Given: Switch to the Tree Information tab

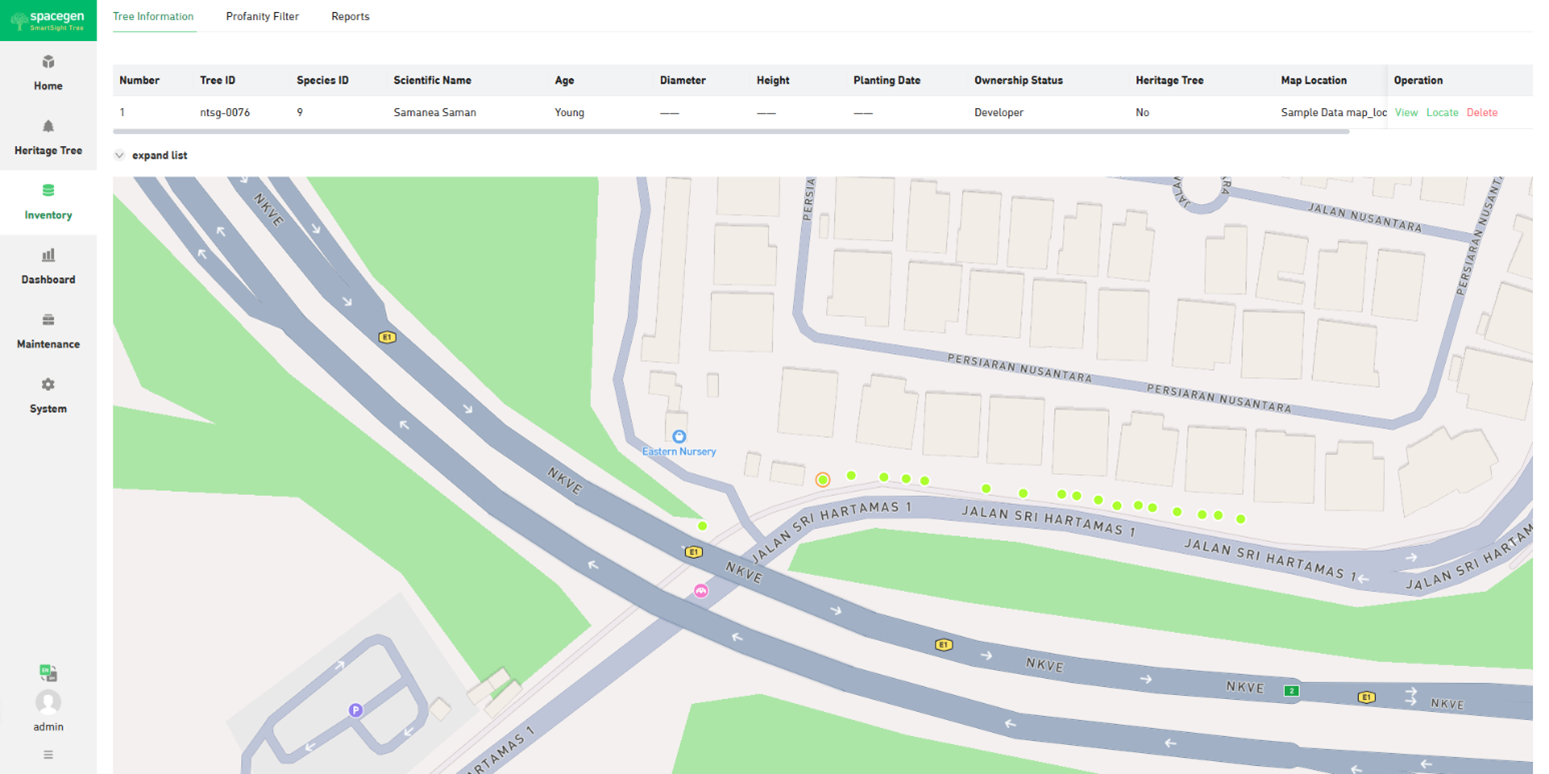Looking at the screenshot, I should [x=153, y=17].
